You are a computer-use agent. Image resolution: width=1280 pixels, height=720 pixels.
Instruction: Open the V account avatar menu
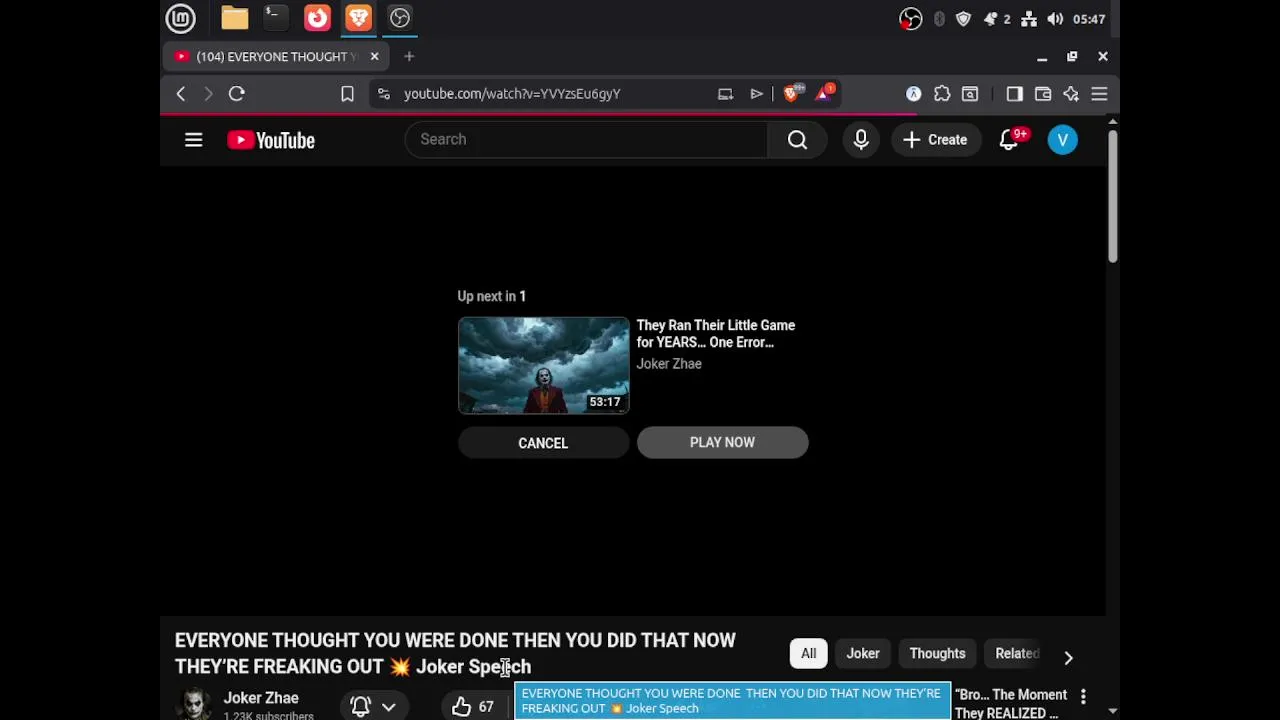click(1063, 140)
